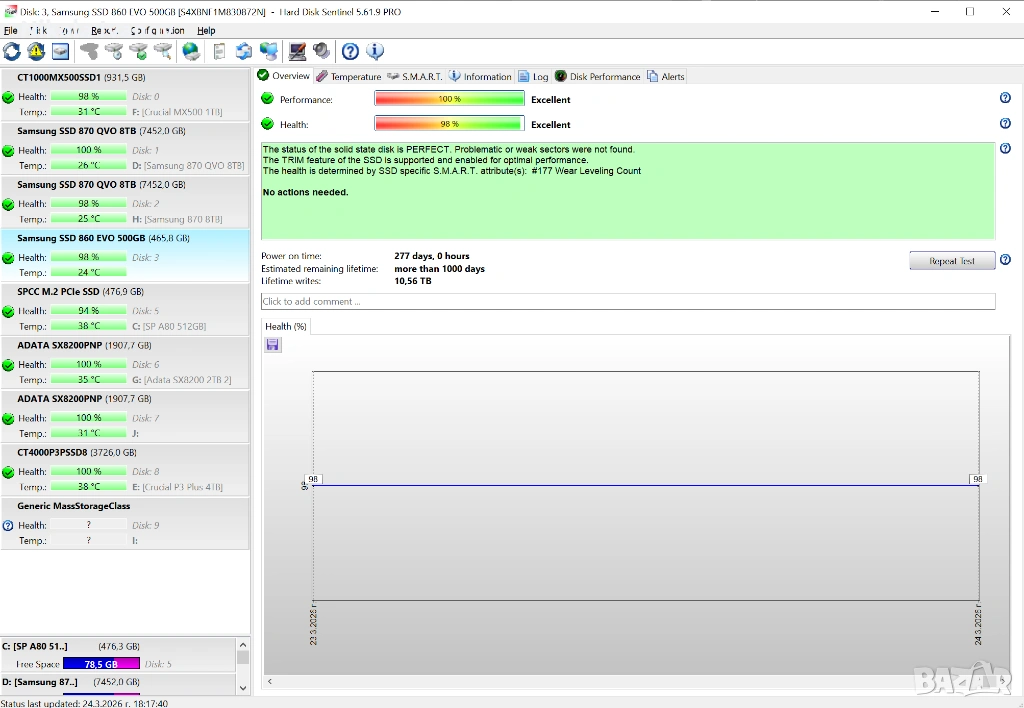The image size is (1024, 708).
Task: Open the Temperature tab
Action: coord(349,77)
